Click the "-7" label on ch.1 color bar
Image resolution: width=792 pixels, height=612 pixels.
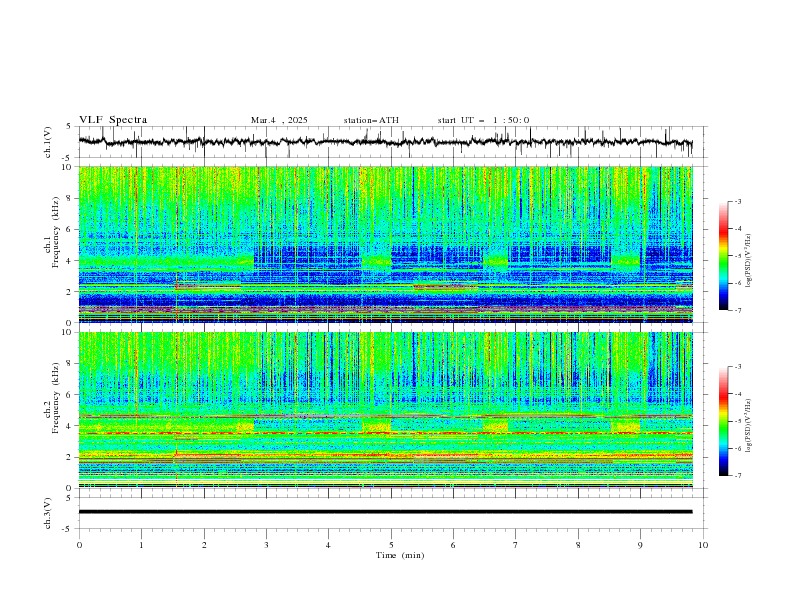(x=737, y=311)
